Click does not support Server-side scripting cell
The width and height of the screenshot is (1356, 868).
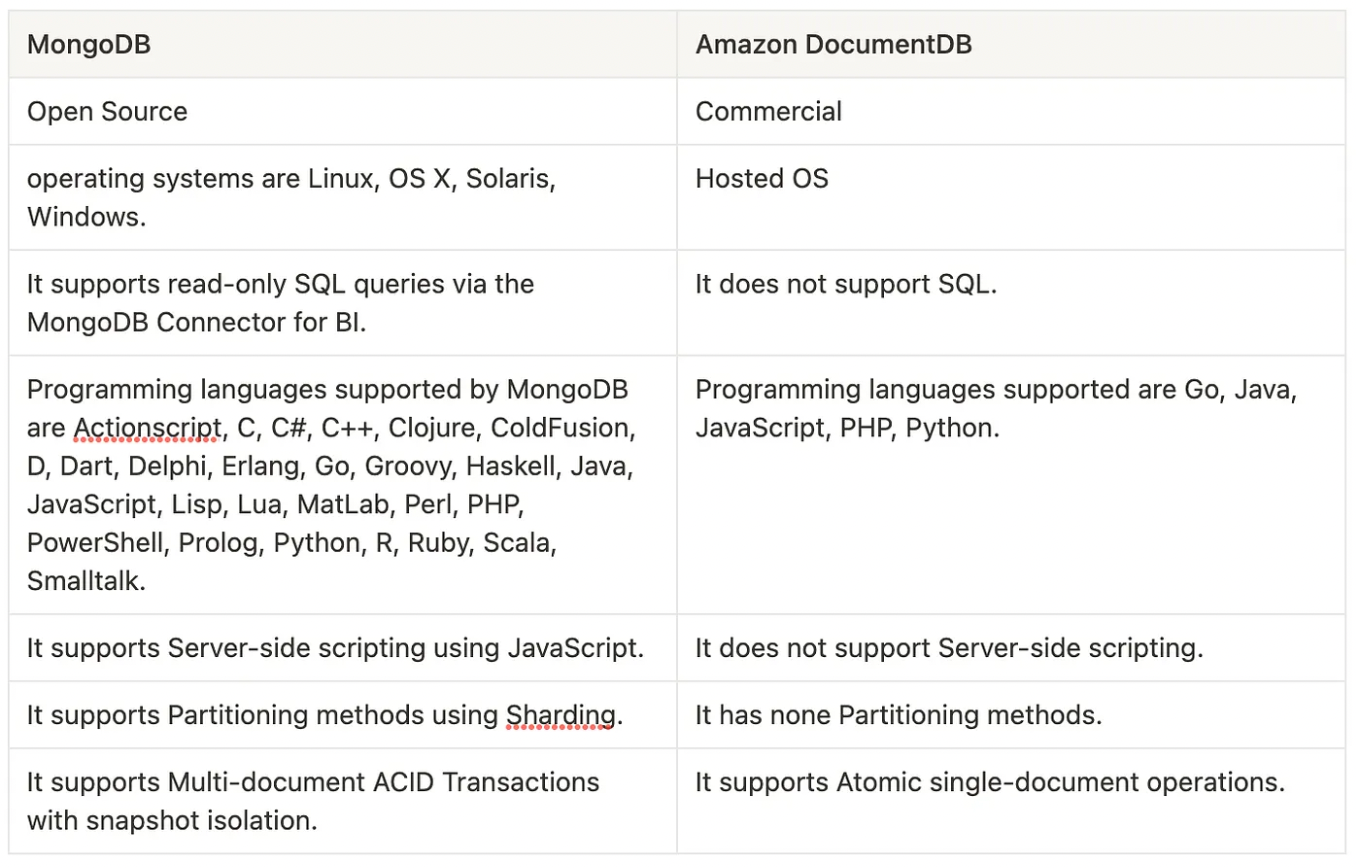(x=1011, y=648)
